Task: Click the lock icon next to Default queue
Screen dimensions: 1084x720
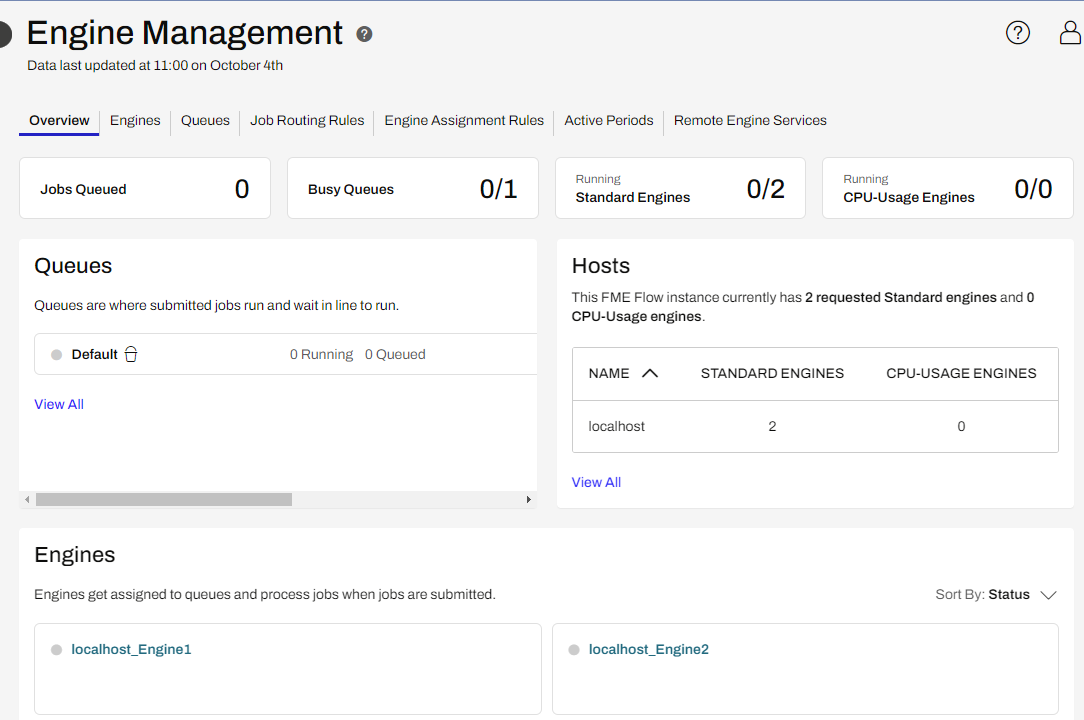Action: click(x=131, y=354)
